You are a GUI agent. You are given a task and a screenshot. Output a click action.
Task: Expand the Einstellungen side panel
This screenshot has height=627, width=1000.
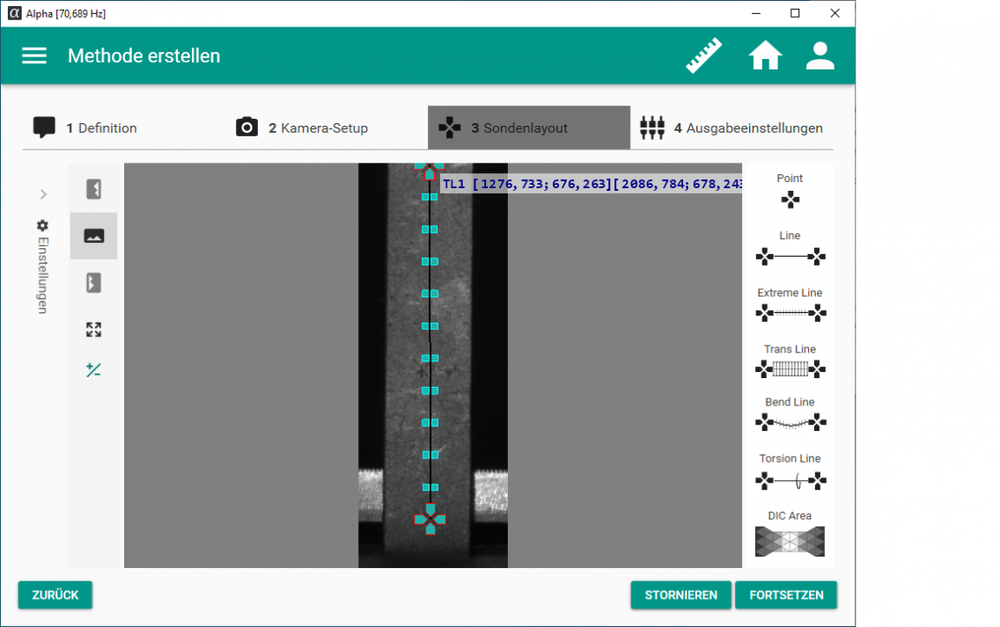(43, 194)
